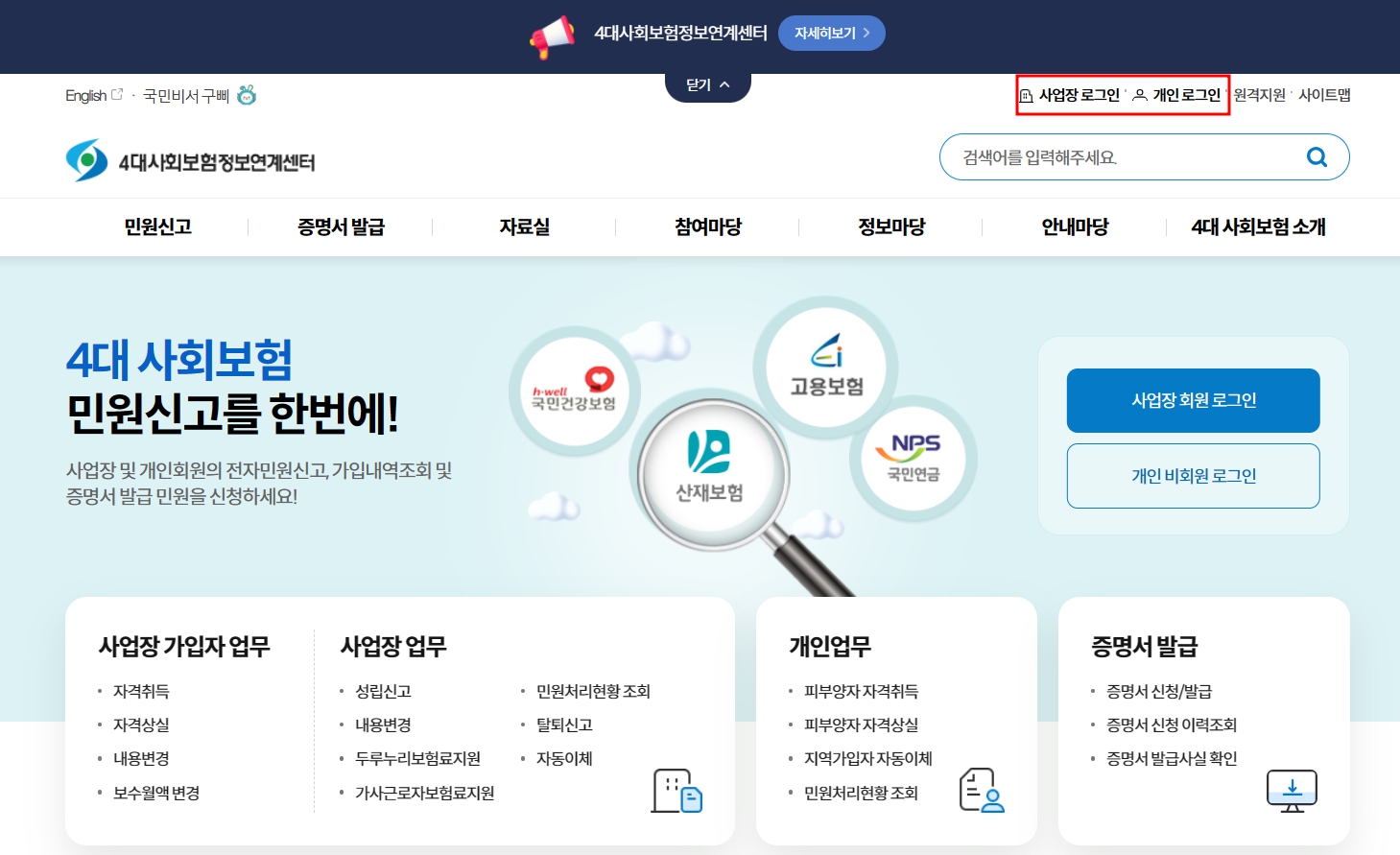Click the 증명서 발급 card heading
The width and height of the screenshot is (1400, 855).
[1144, 646]
